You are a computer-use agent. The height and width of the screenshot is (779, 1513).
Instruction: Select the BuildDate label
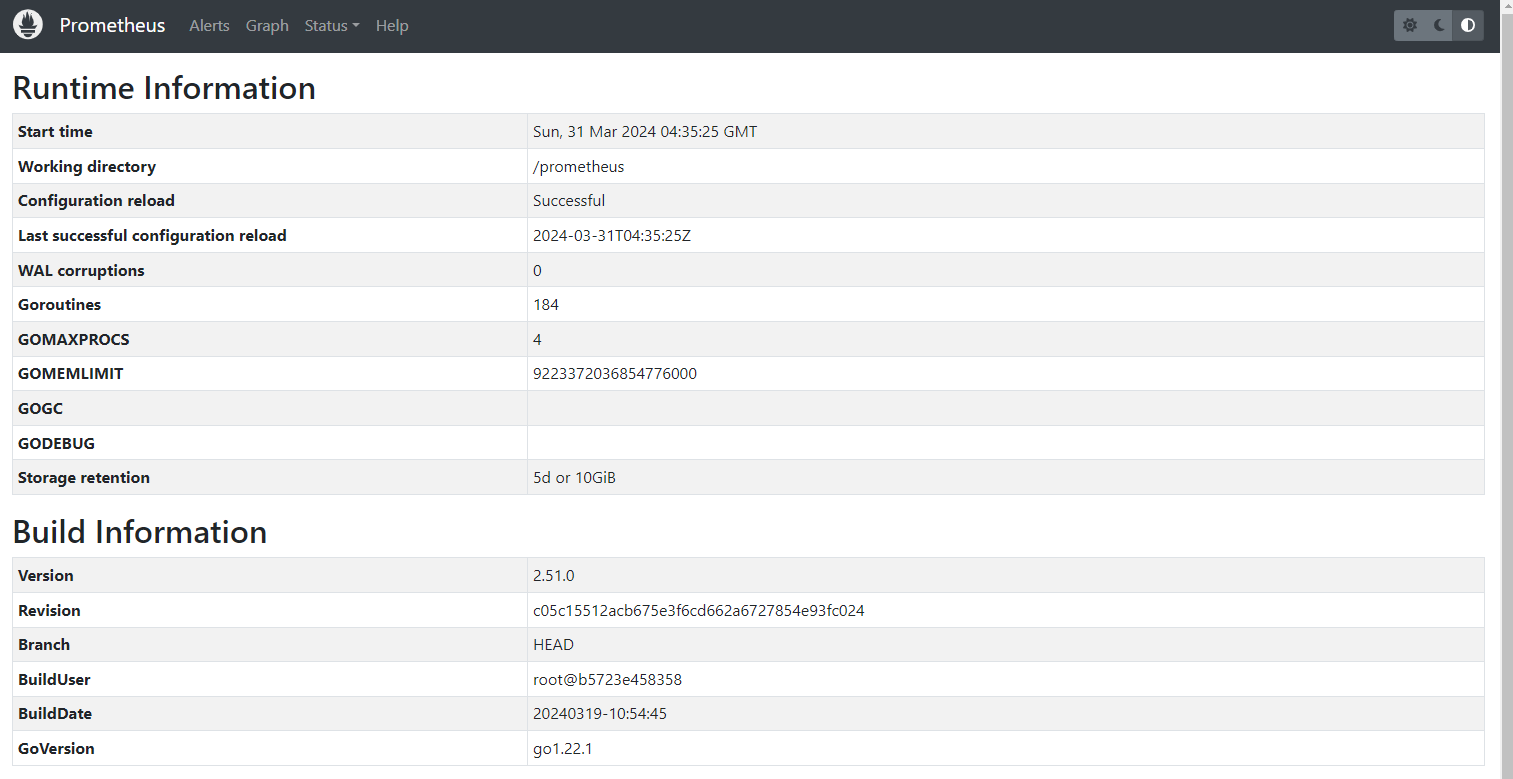[55, 714]
